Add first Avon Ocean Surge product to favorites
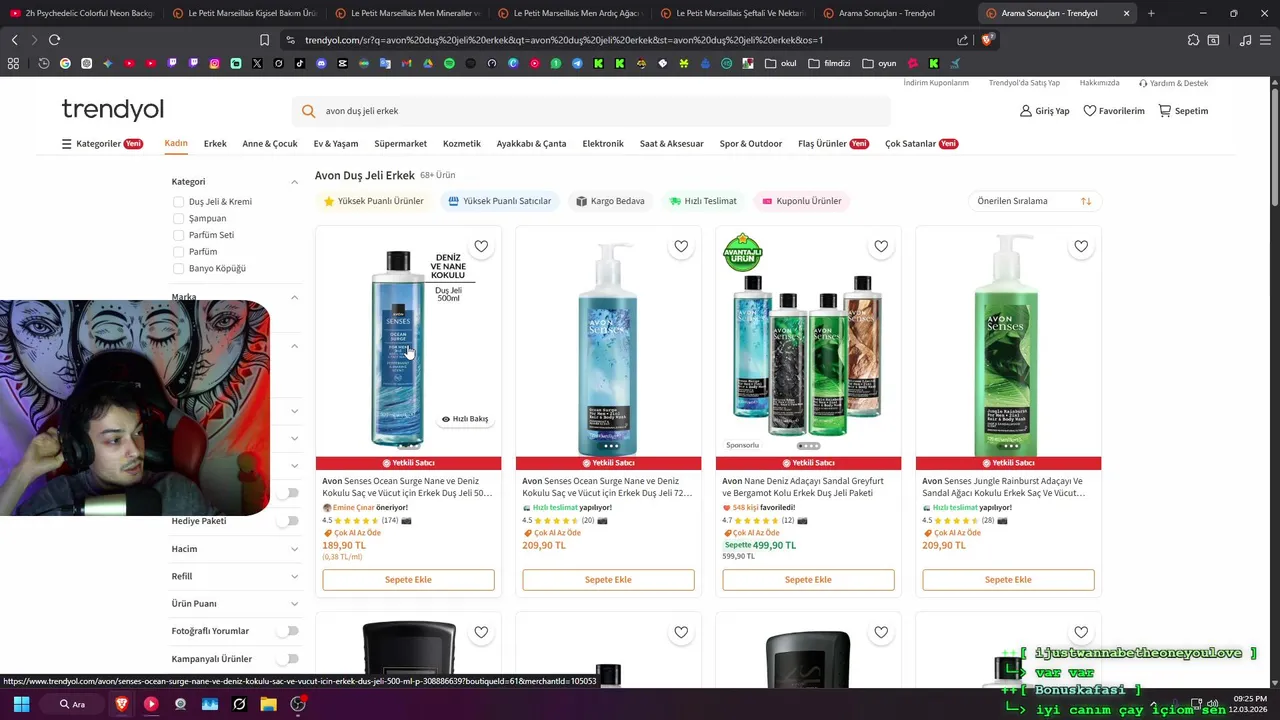This screenshot has width=1280, height=720. click(x=481, y=246)
